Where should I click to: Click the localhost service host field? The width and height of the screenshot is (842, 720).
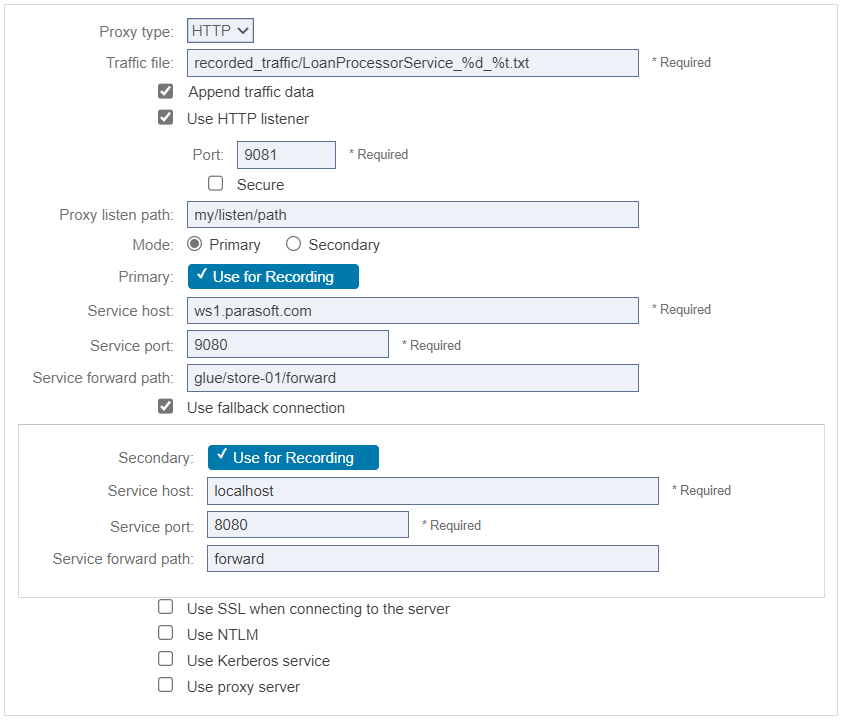click(x=433, y=491)
